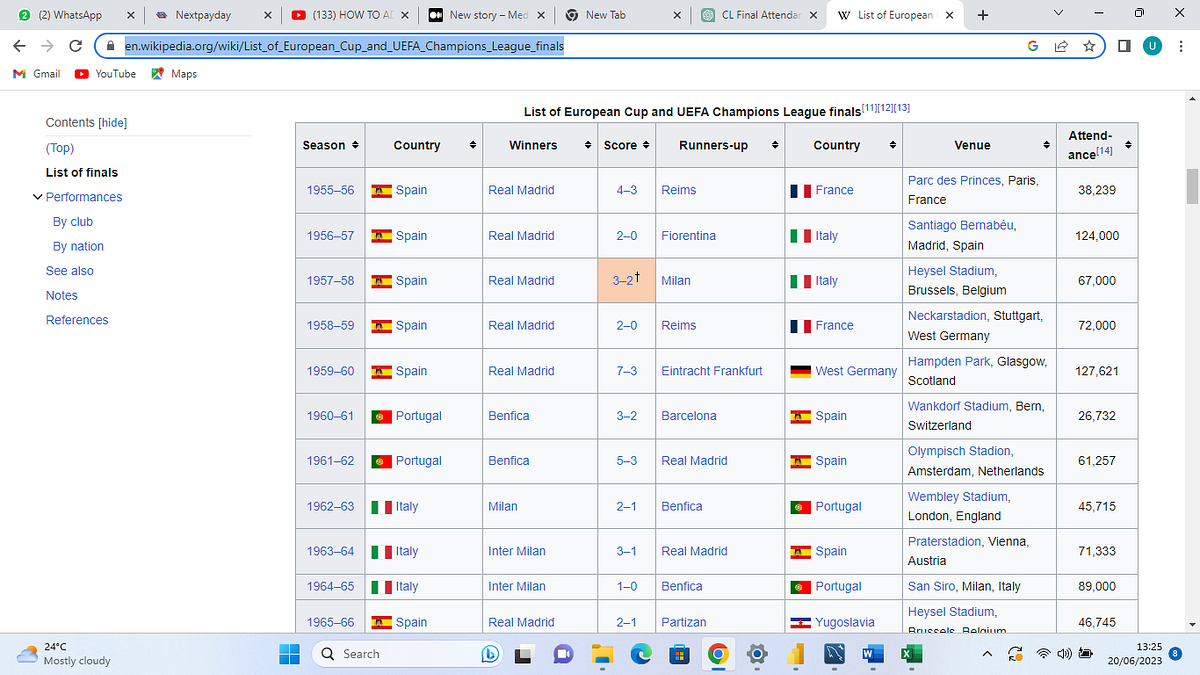
Task: Open the 1955–56 season link
Action: pos(330,190)
